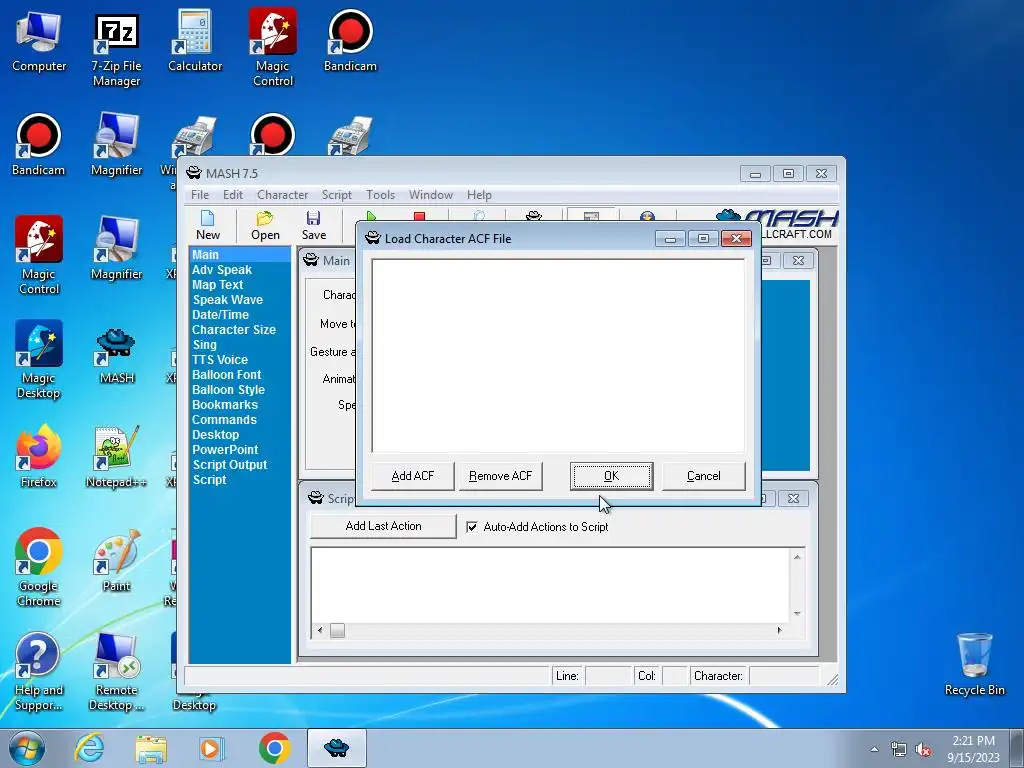Open the File menu
Image resolution: width=1024 pixels, height=768 pixels.
[200, 195]
